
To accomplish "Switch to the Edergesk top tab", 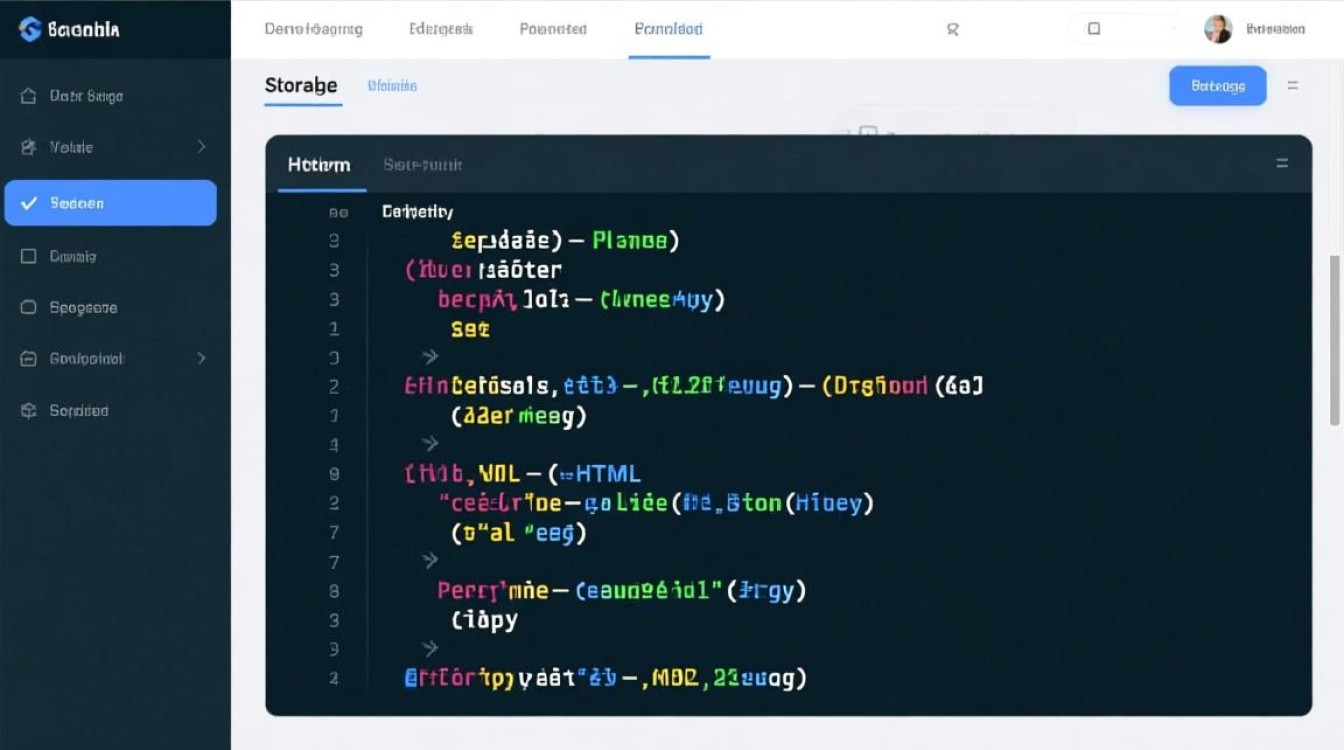I will pos(441,29).
